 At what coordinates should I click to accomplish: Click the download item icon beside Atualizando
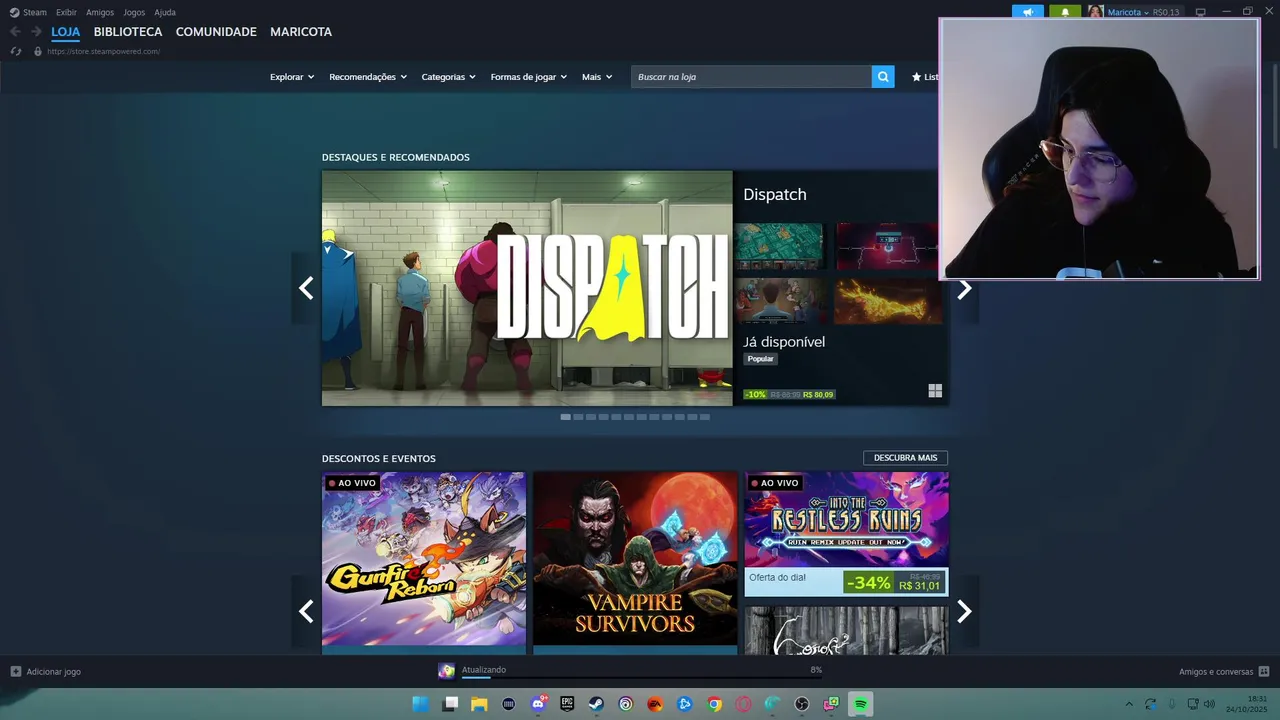pos(446,671)
